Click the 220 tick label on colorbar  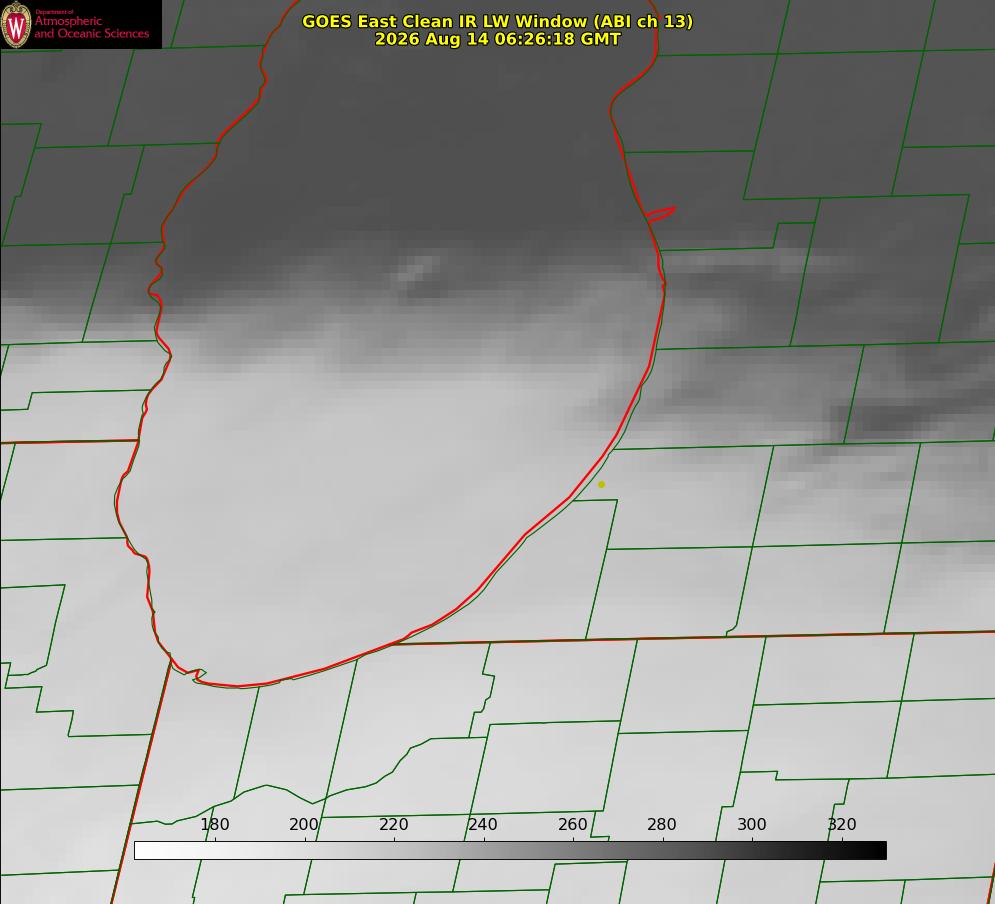pos(393,824)
